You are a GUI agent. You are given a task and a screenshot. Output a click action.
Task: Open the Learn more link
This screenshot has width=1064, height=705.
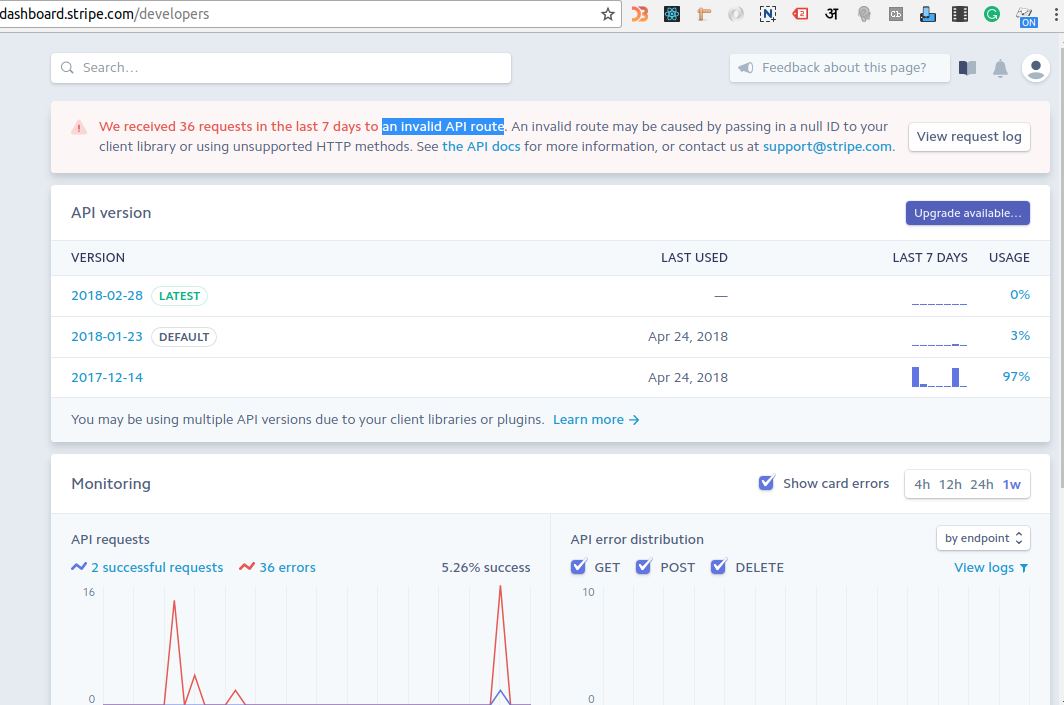(596, 419)
